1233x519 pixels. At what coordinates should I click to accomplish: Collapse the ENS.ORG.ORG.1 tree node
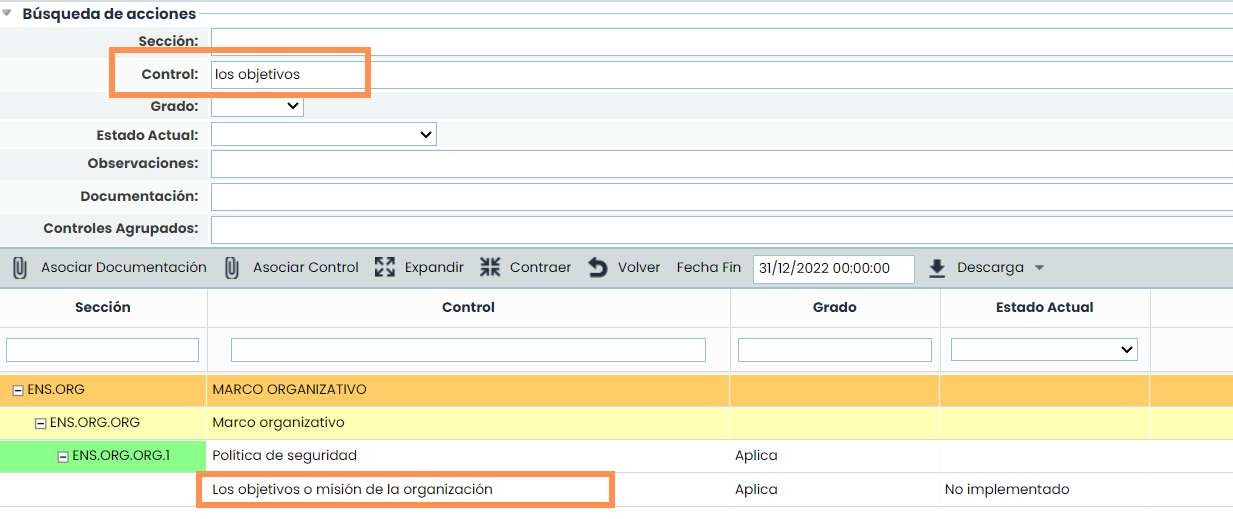[x=63, y=456]
